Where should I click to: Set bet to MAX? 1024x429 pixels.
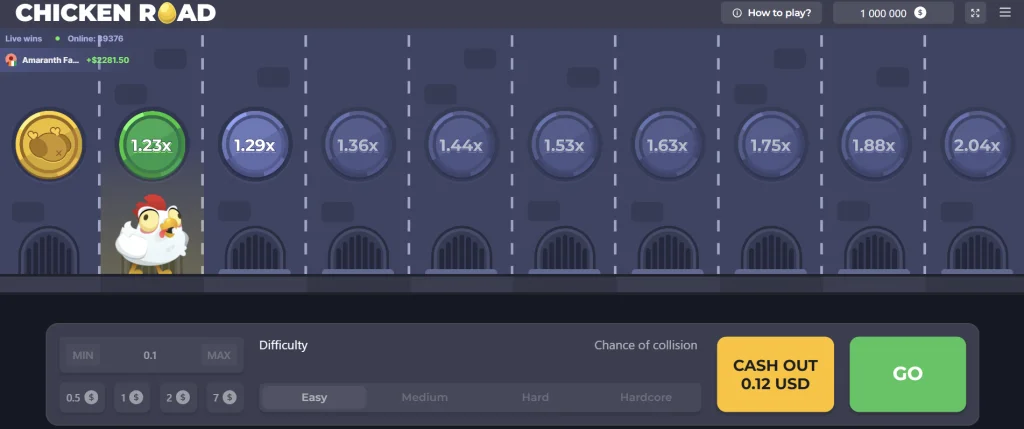click(219, 355)
